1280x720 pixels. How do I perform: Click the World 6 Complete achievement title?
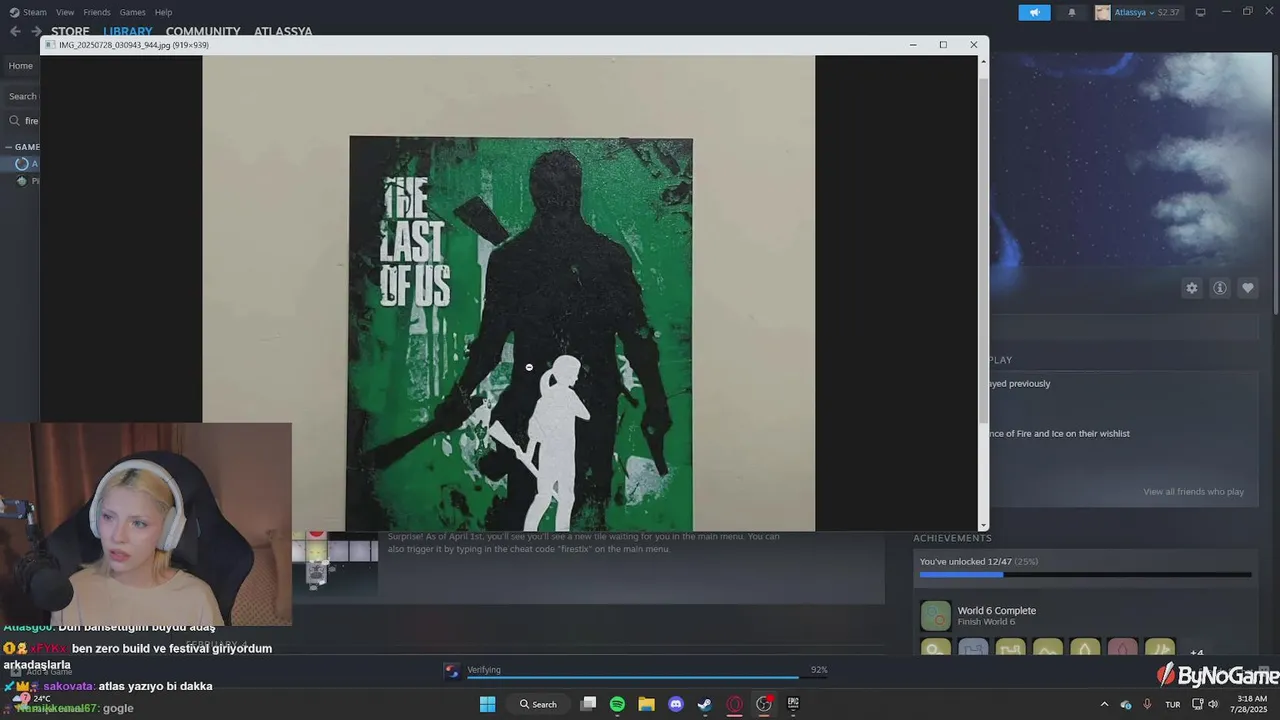click(x=996, y=611)
